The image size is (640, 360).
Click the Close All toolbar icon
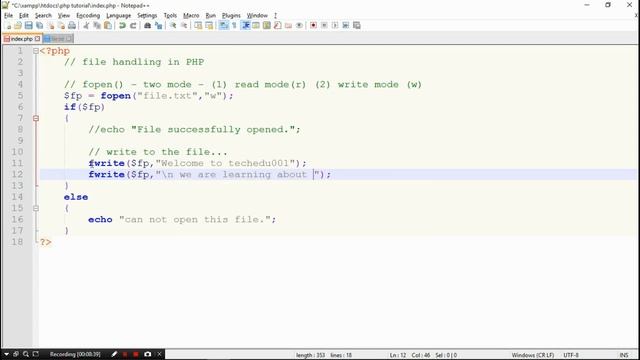(61, 26)
